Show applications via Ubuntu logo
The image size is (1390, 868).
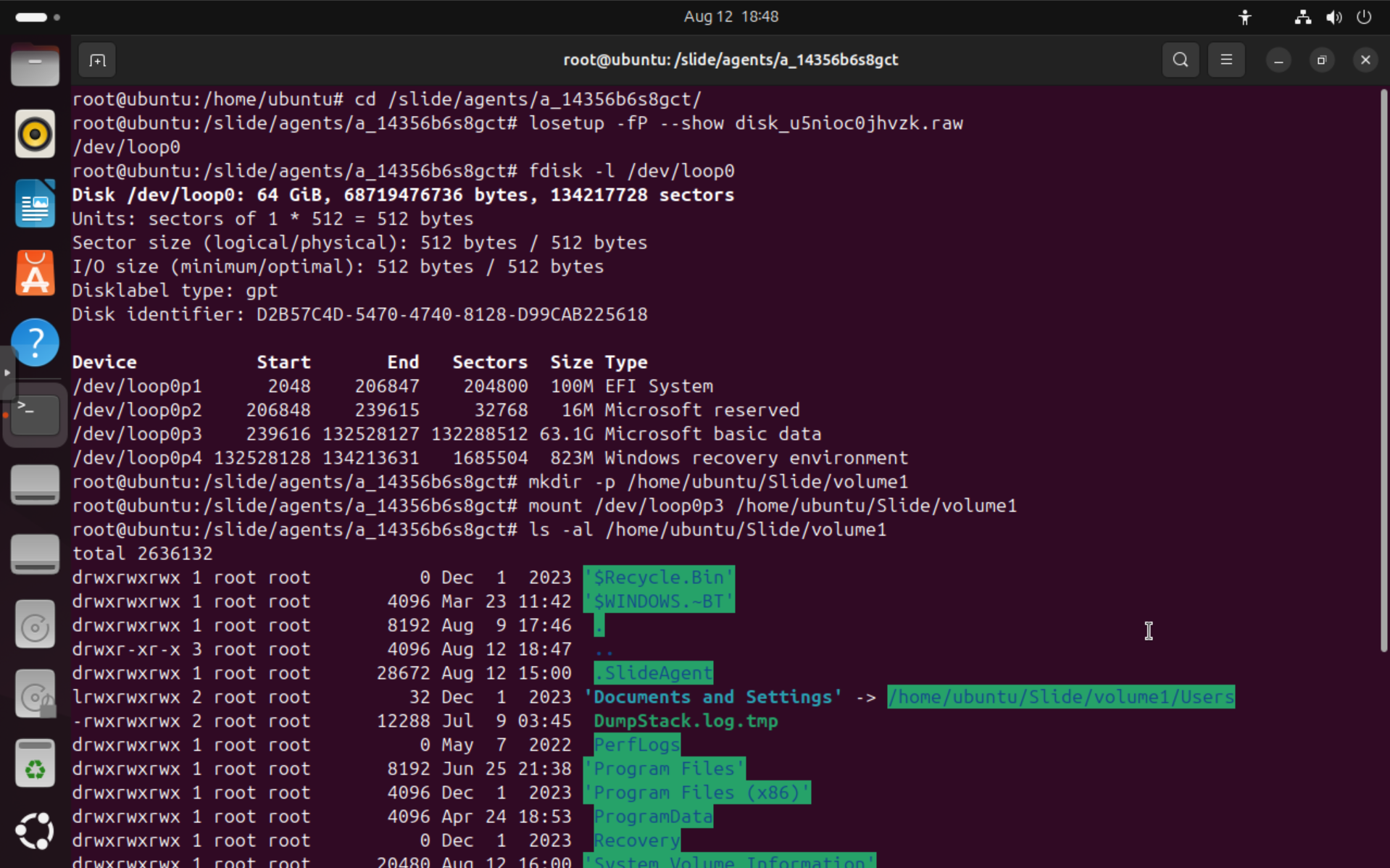pos(35,831)
